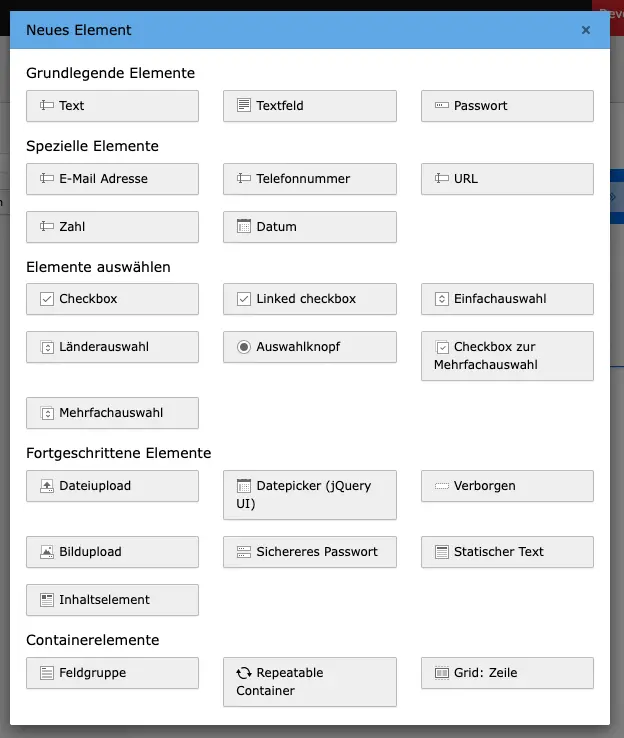
Task: Click the Dateiupload upload icon
Action: [x=47, y=486]
